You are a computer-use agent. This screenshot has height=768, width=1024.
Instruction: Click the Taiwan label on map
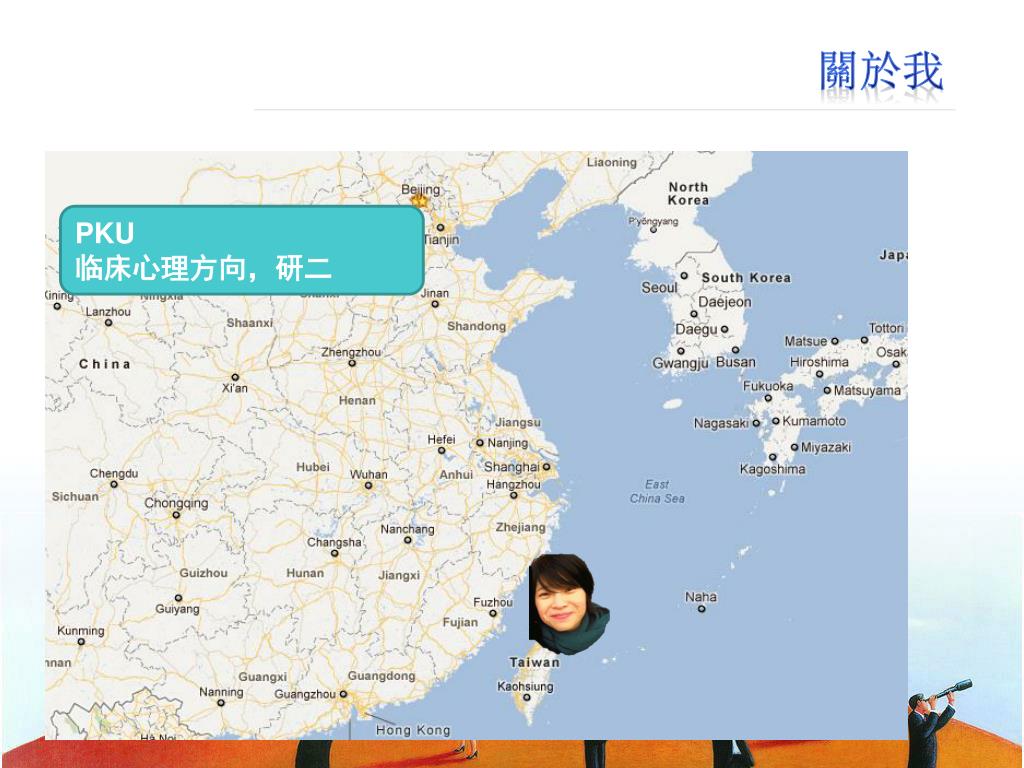[534, 662]
